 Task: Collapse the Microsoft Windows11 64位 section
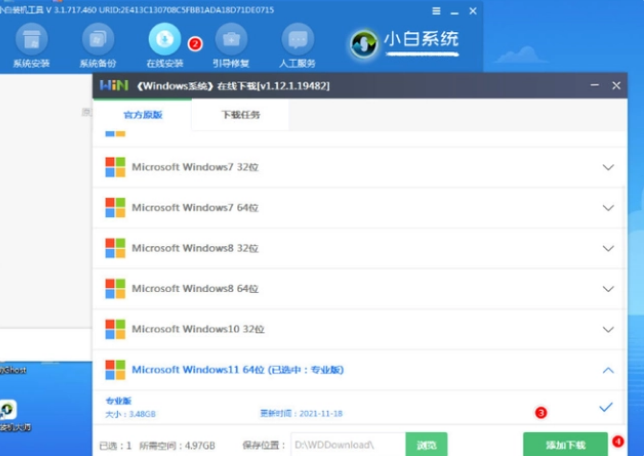point(608,370)
